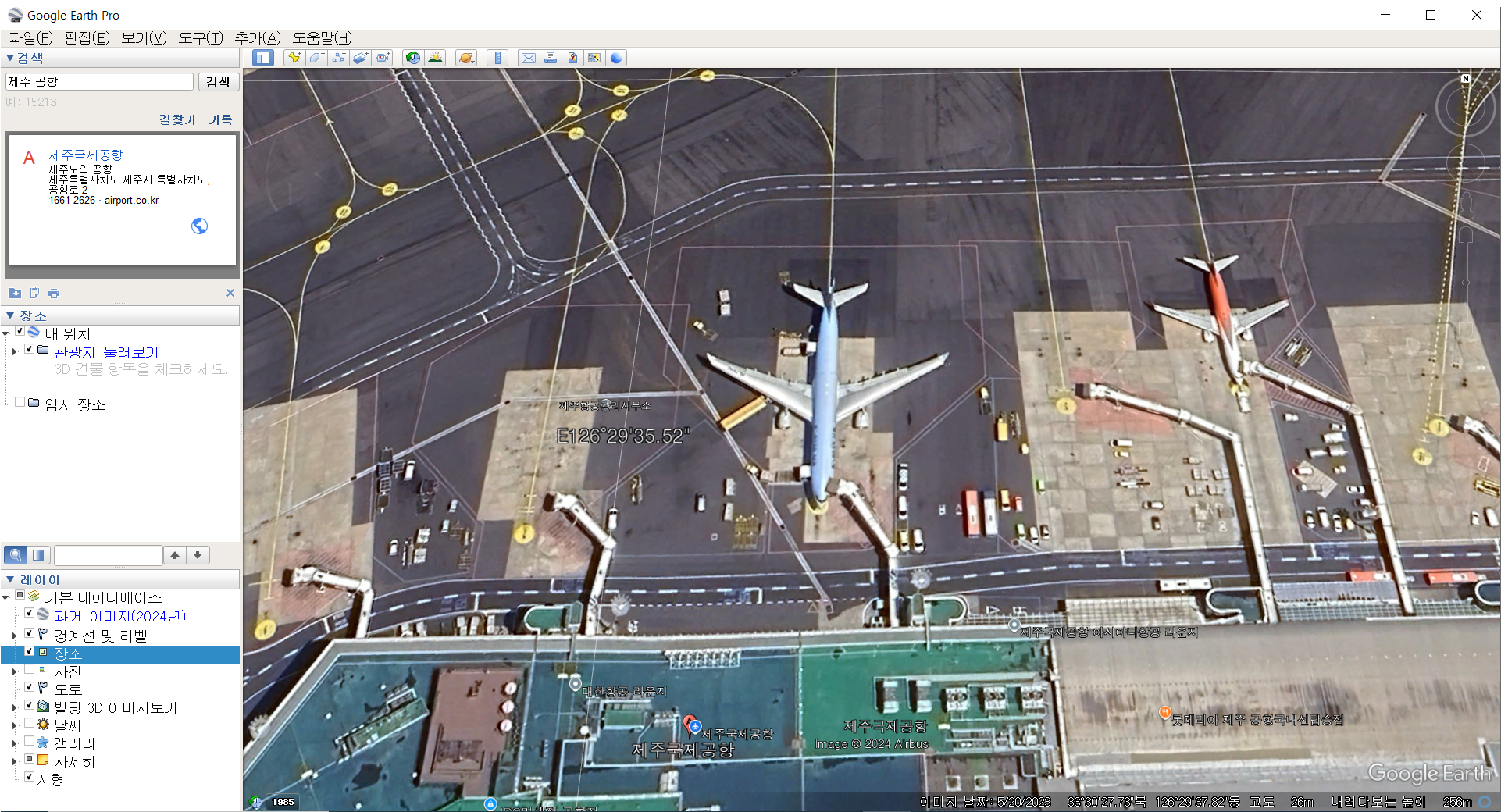Add a placemark with the pushpin tool
Screen dimensions: 1501x812
click(294, 58)
